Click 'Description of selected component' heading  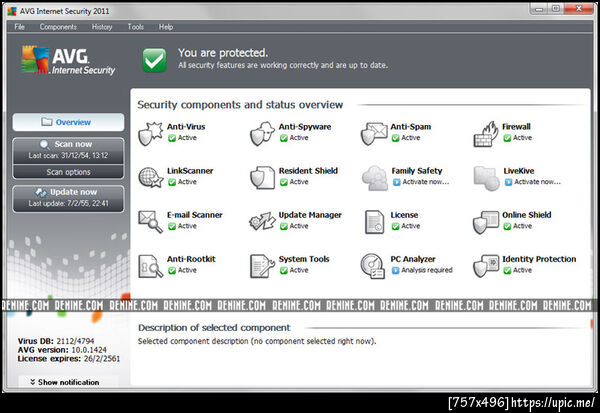pyautogui.click(x=214, y=328)
